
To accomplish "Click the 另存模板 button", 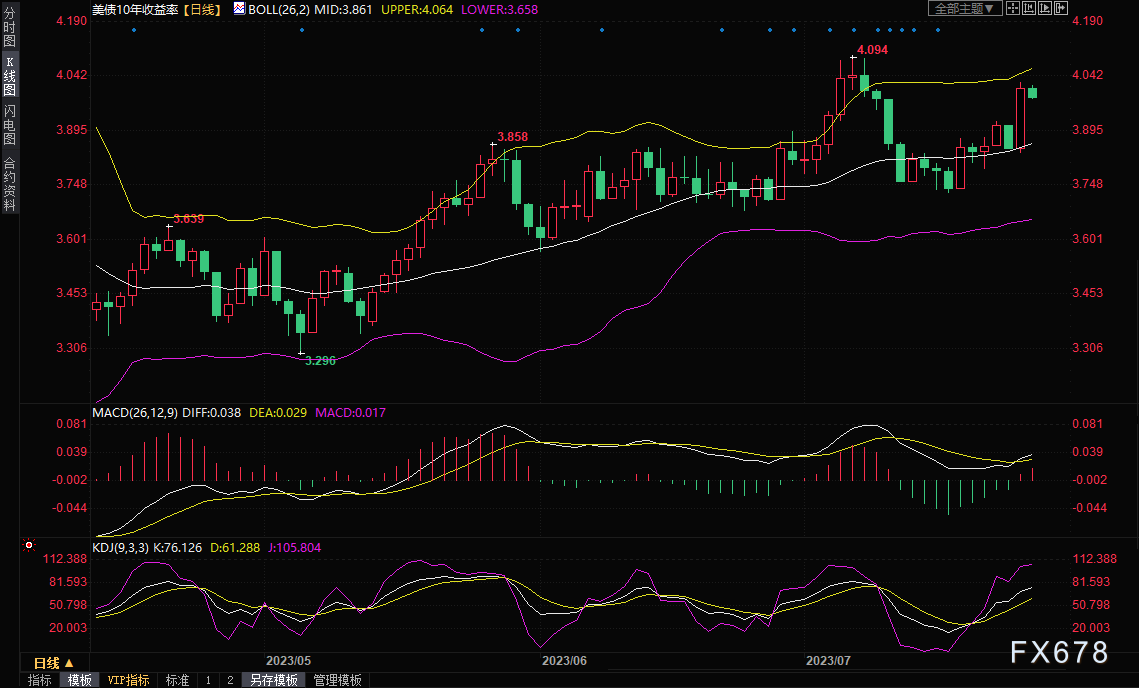I will tap(273, 680).
